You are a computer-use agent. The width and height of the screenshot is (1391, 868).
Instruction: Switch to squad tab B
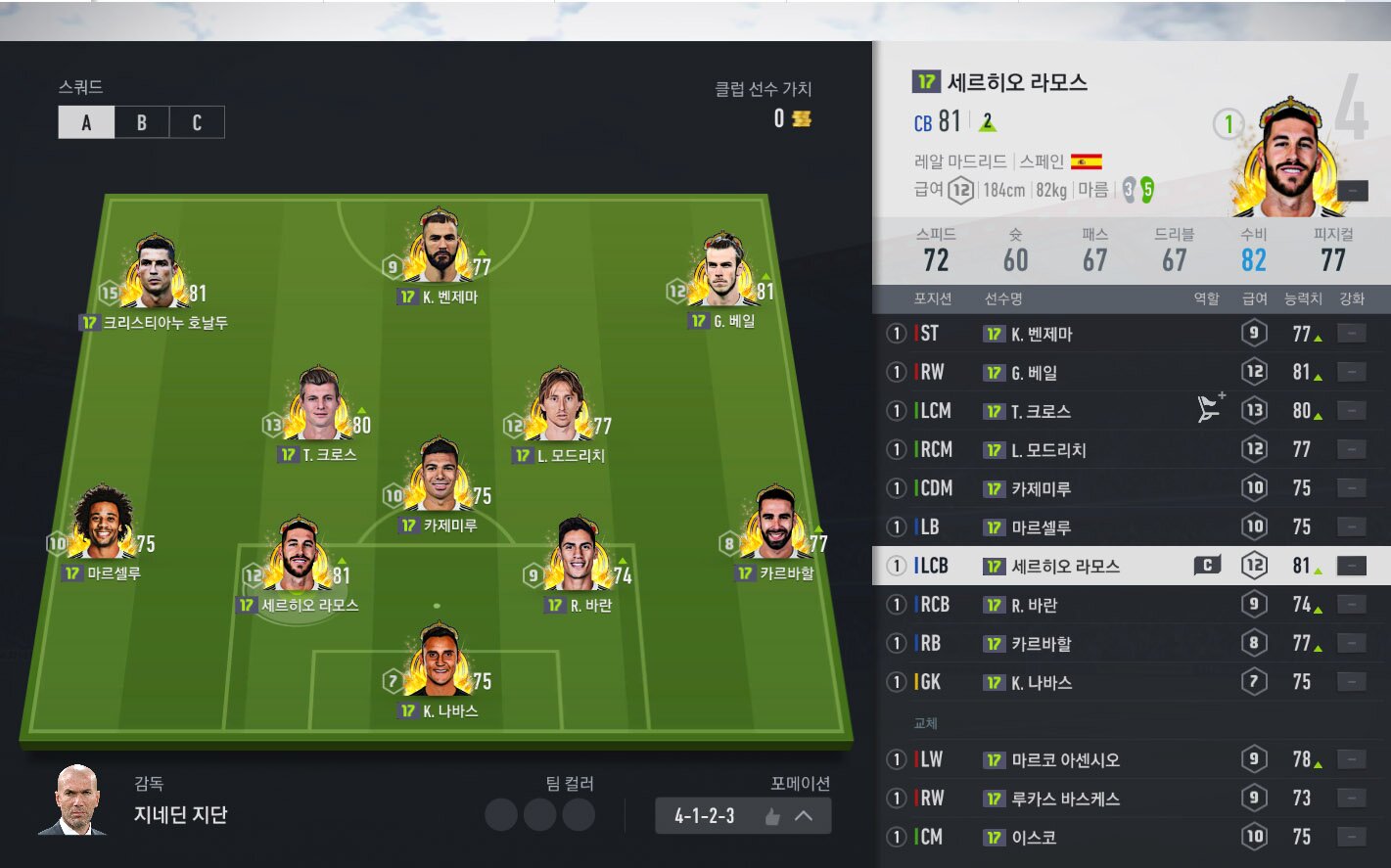click(142, 122)
